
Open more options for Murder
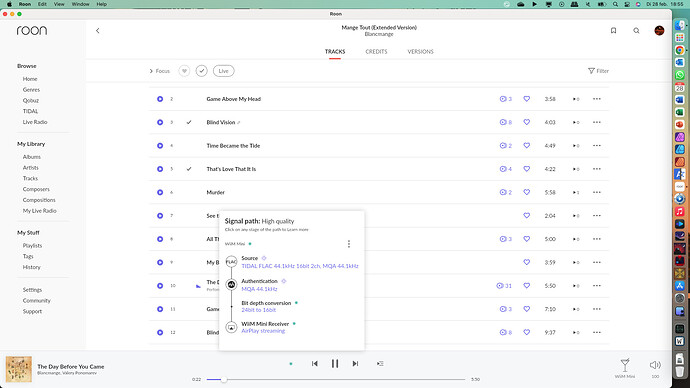pos(597,192)
